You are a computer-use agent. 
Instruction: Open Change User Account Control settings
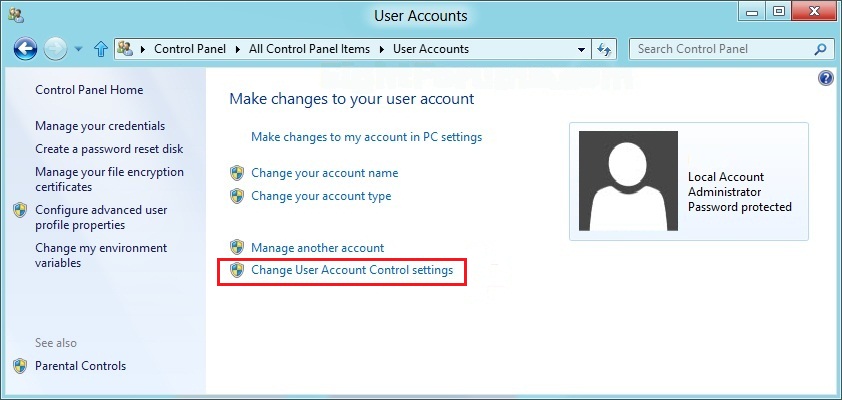352,270
